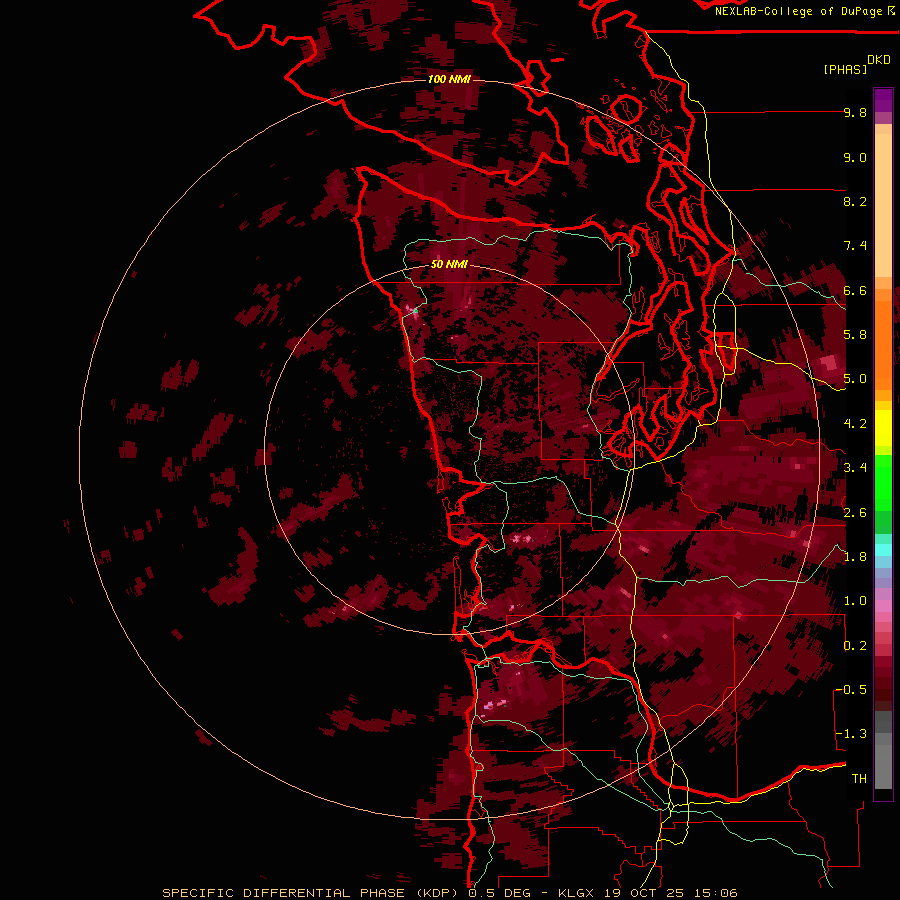Click the 4.2 color scale value
Screen dimensions: 900x900
tap(855, 424)
